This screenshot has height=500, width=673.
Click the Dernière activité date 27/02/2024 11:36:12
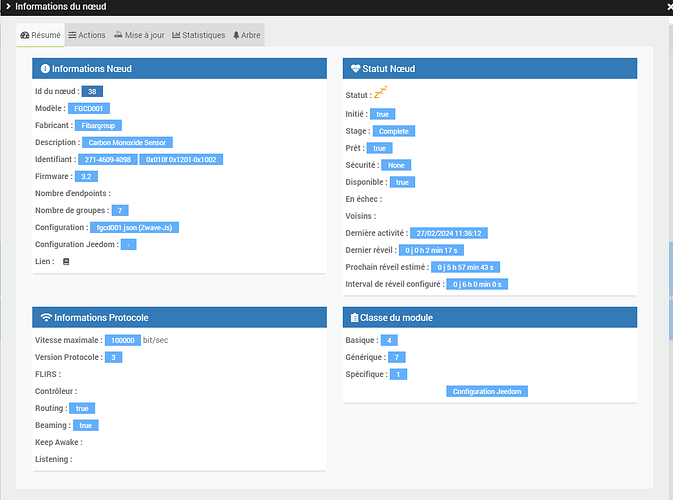coord(449,233)
